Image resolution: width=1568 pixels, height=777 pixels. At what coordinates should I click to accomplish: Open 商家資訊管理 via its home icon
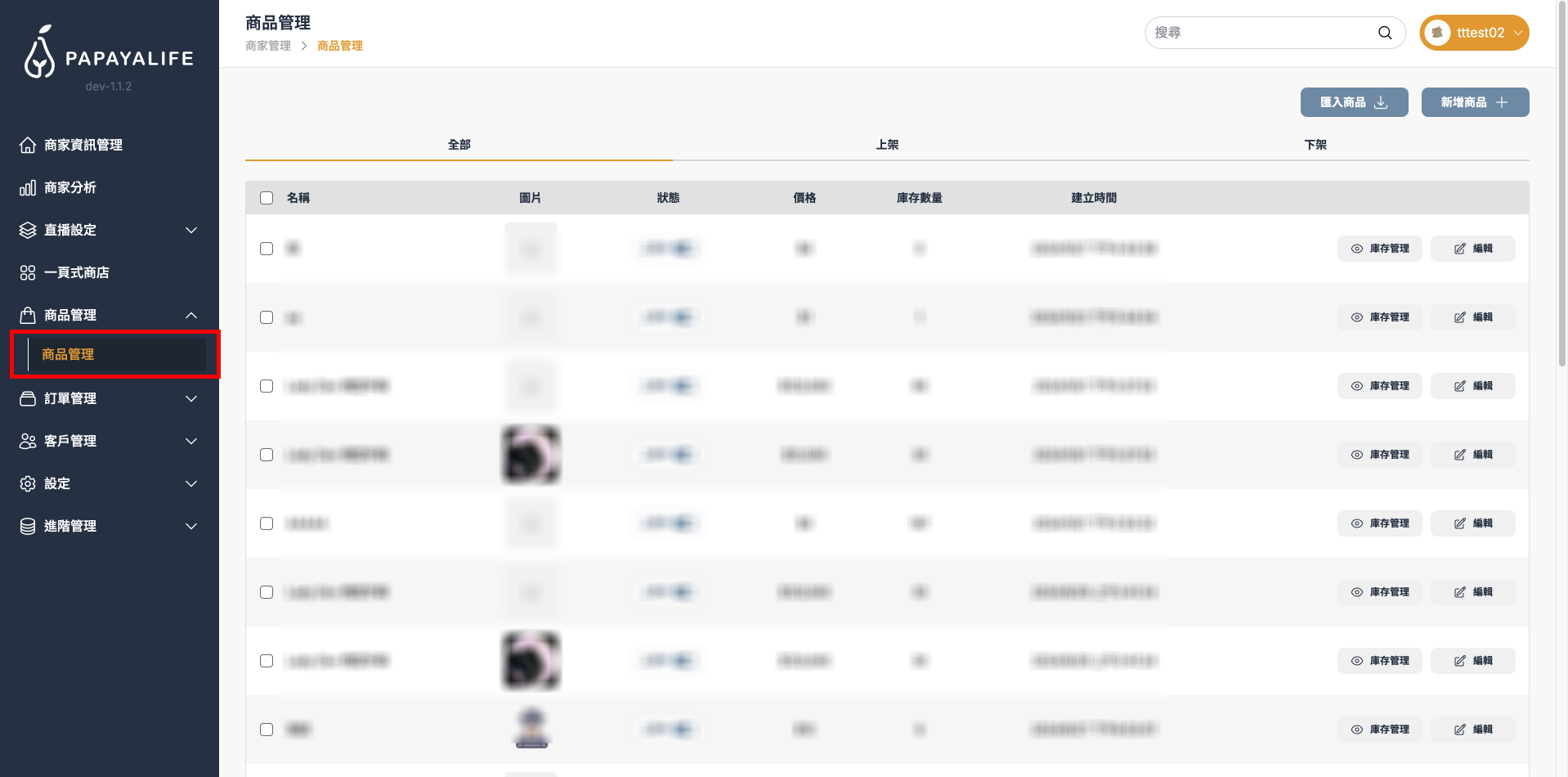point(28,145)
